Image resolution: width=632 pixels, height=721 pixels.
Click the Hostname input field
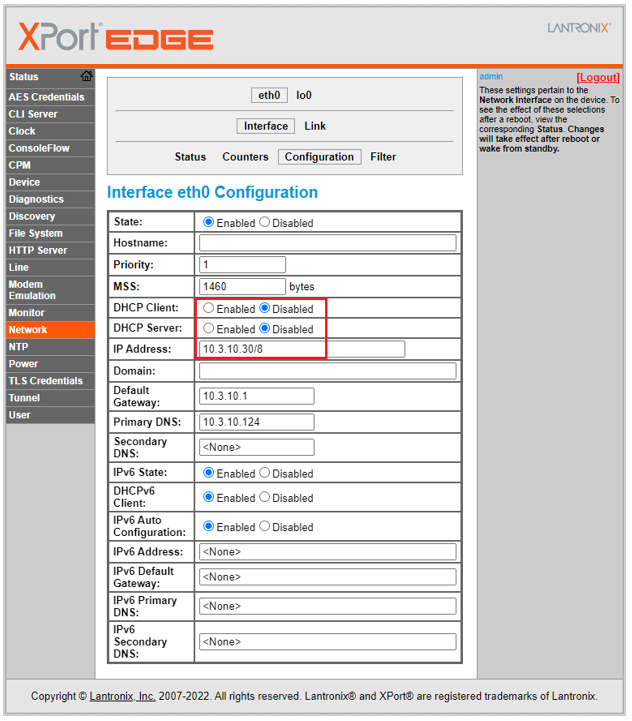(x=327, y=243)
